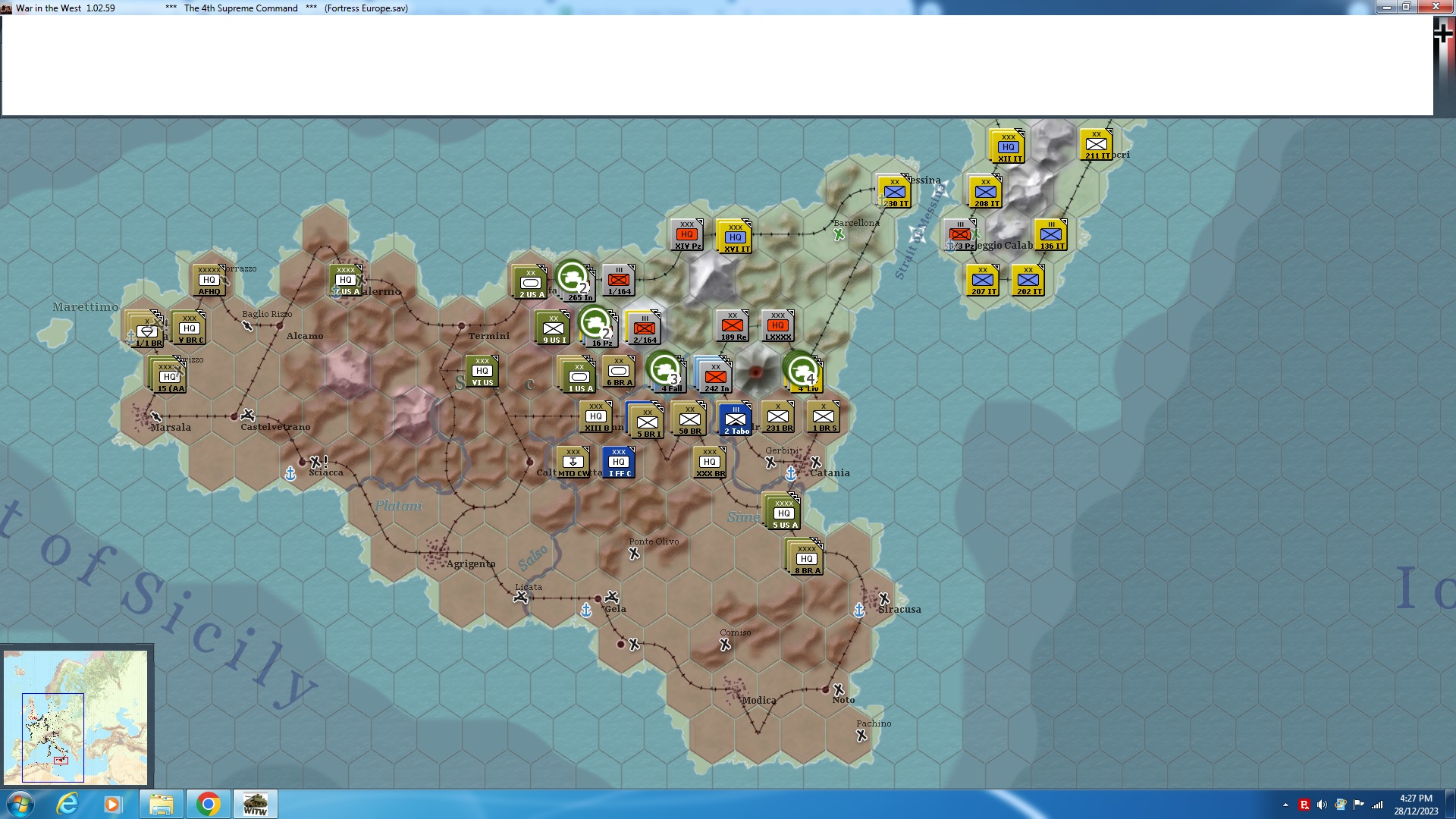
Task: Select the LXXXX corps HQ counter
Action: point(777,325)
